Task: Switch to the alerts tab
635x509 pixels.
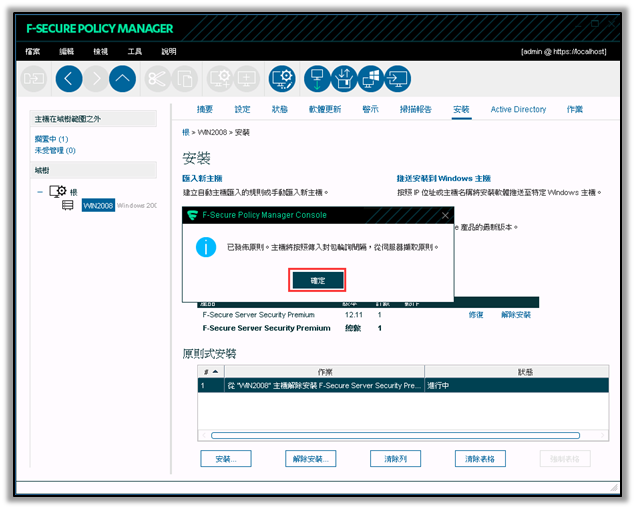Action: tap(370, 109)
